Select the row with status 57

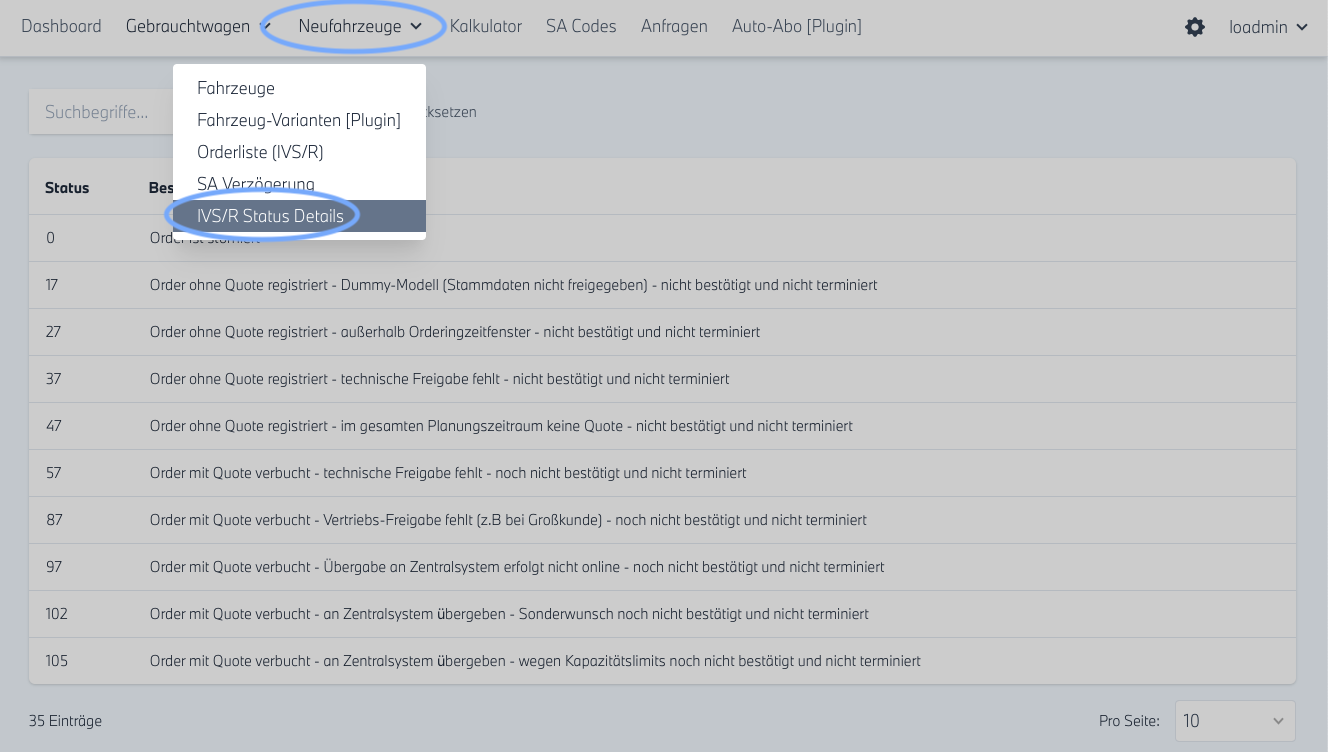pos(448,472)
